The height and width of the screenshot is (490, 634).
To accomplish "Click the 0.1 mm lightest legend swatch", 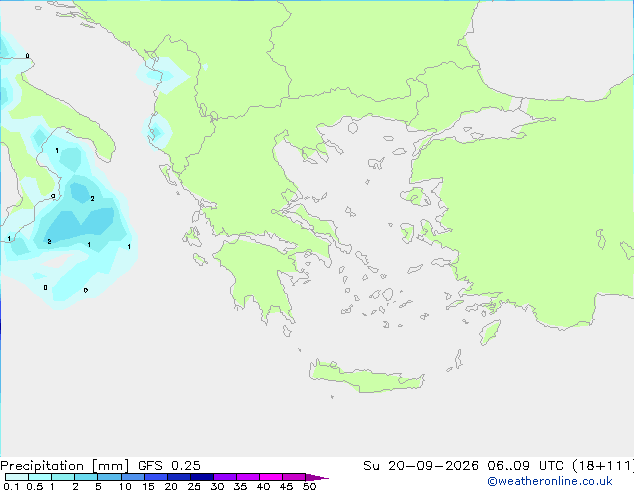I will (x=17, y=477).
